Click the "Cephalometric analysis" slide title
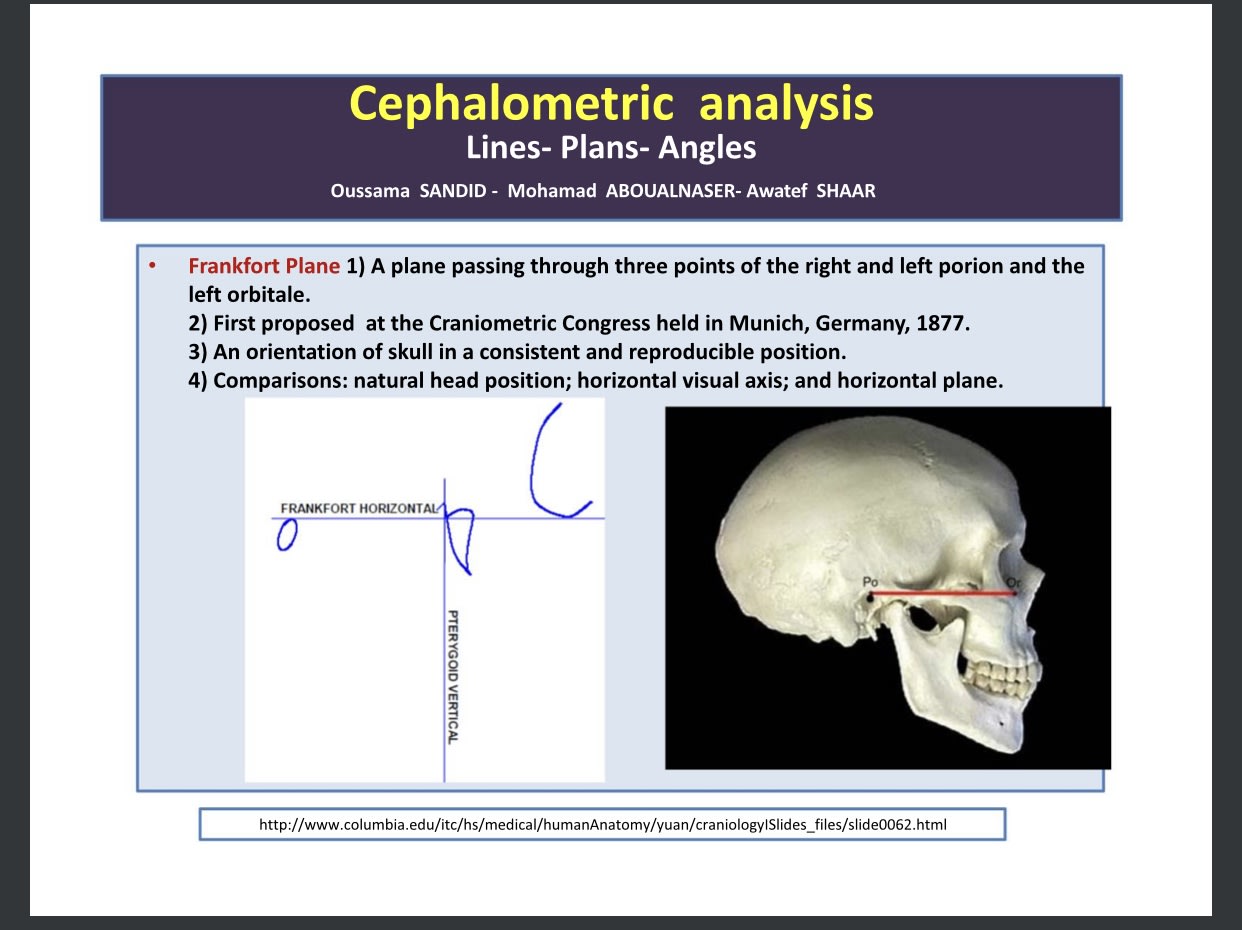 tap(611, 103)
